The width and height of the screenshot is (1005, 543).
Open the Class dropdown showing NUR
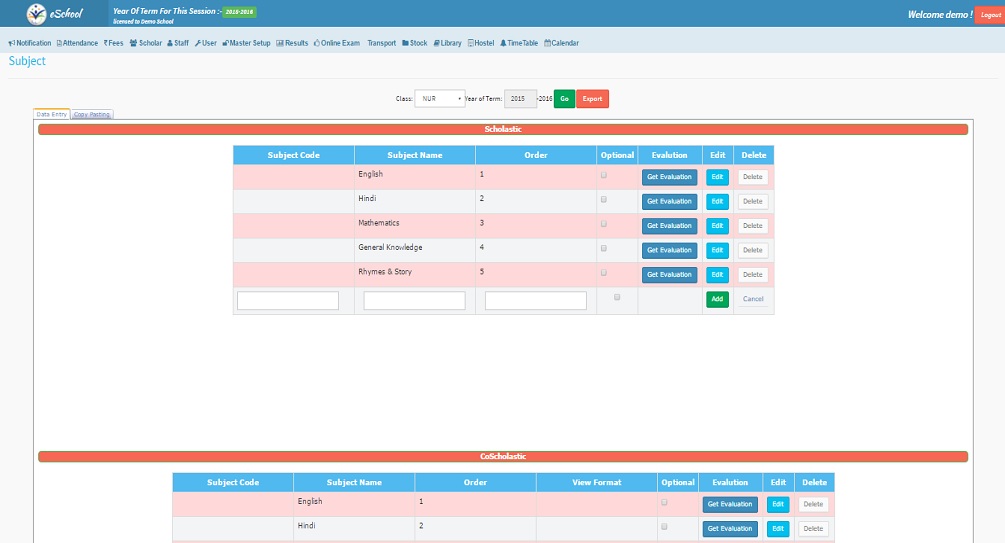440,98
